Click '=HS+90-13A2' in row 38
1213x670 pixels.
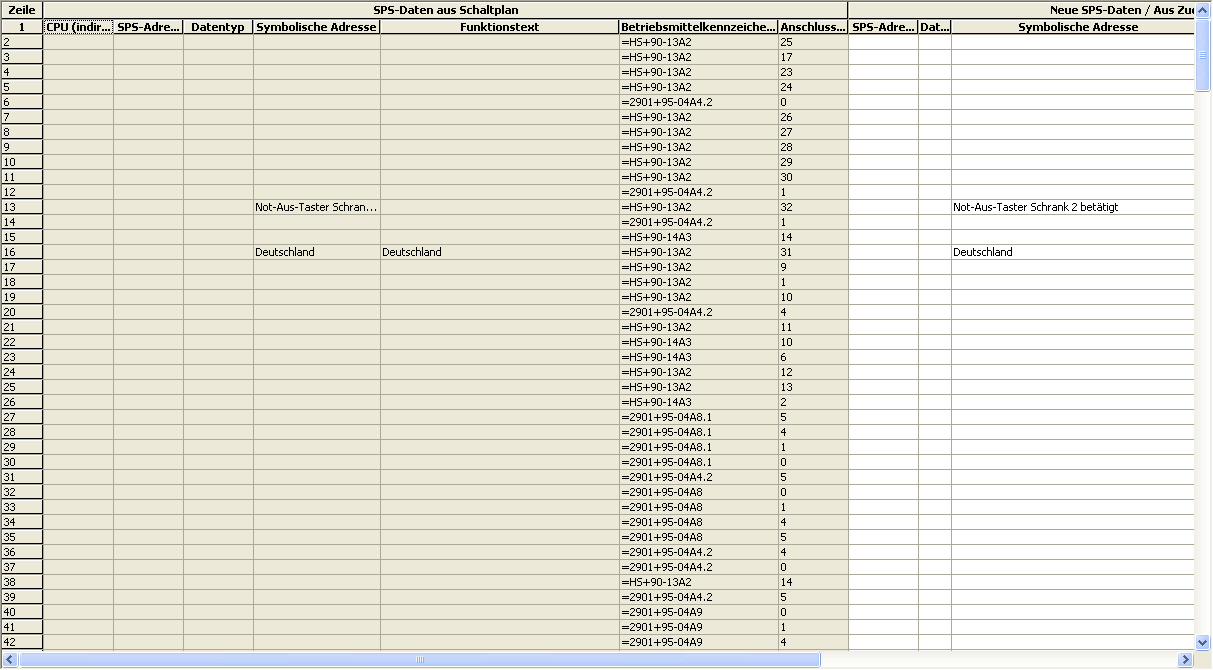(698, 582)
